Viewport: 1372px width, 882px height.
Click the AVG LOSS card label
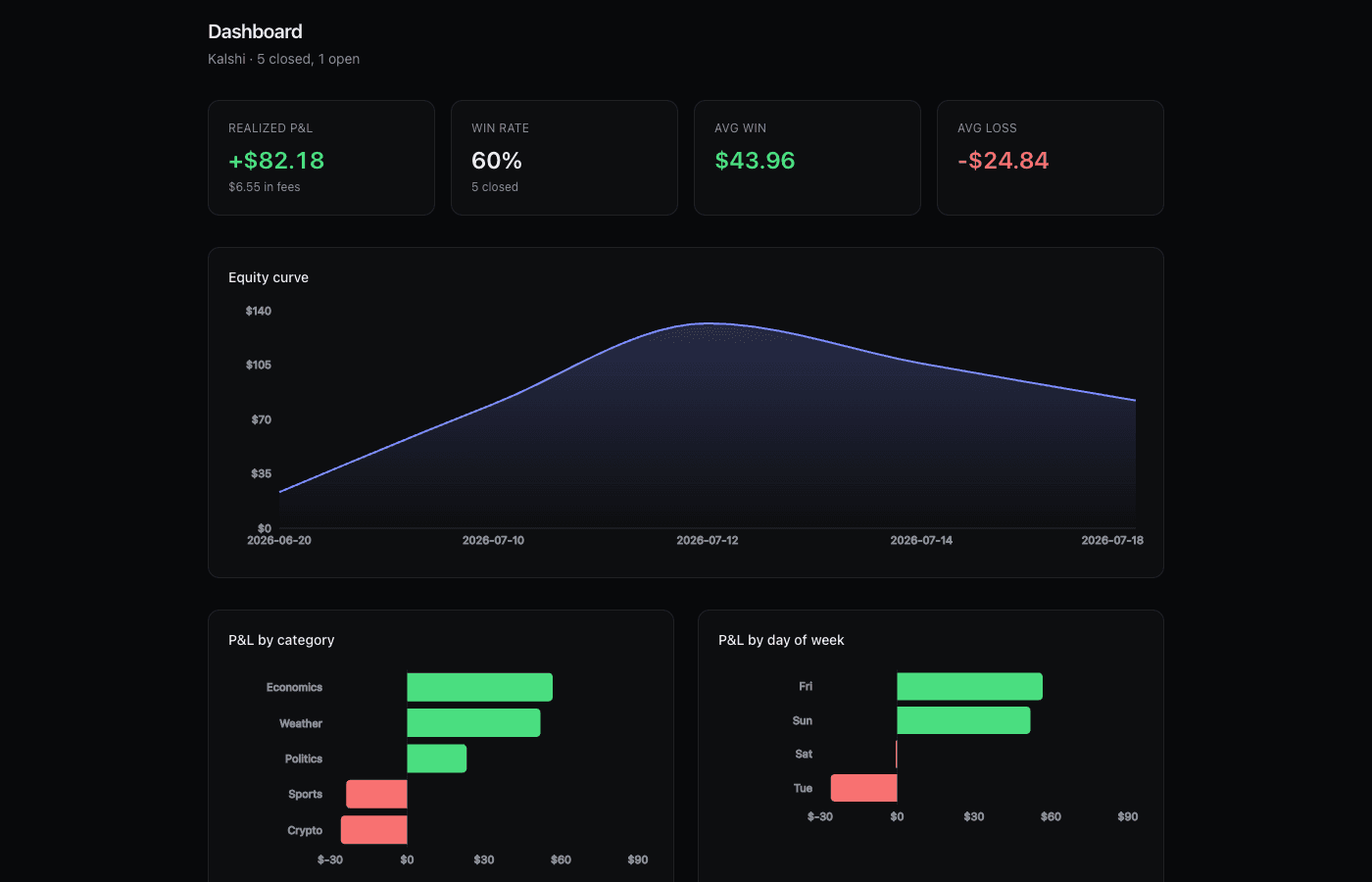(987, 128)
